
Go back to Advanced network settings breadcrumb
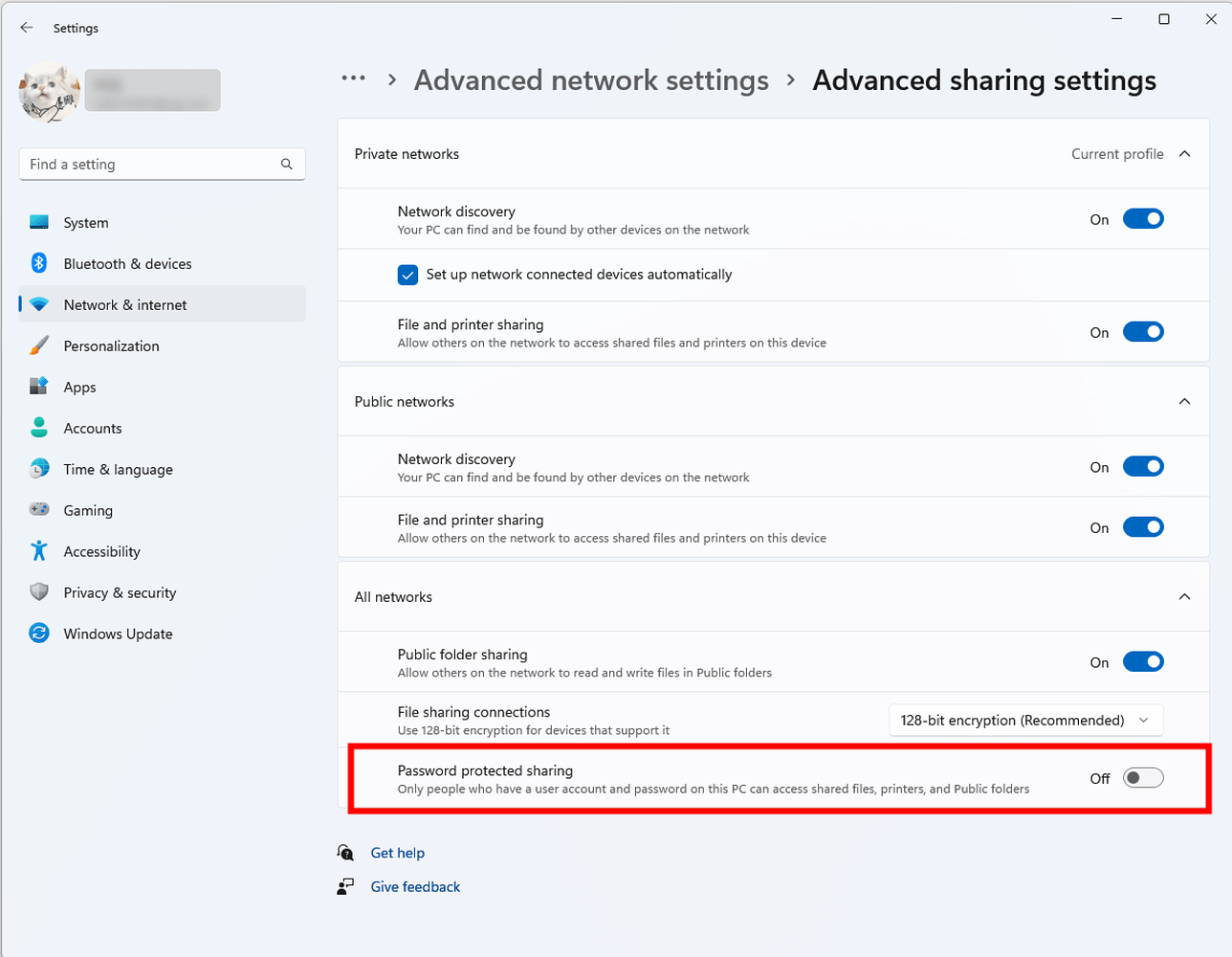pos(590,80)
